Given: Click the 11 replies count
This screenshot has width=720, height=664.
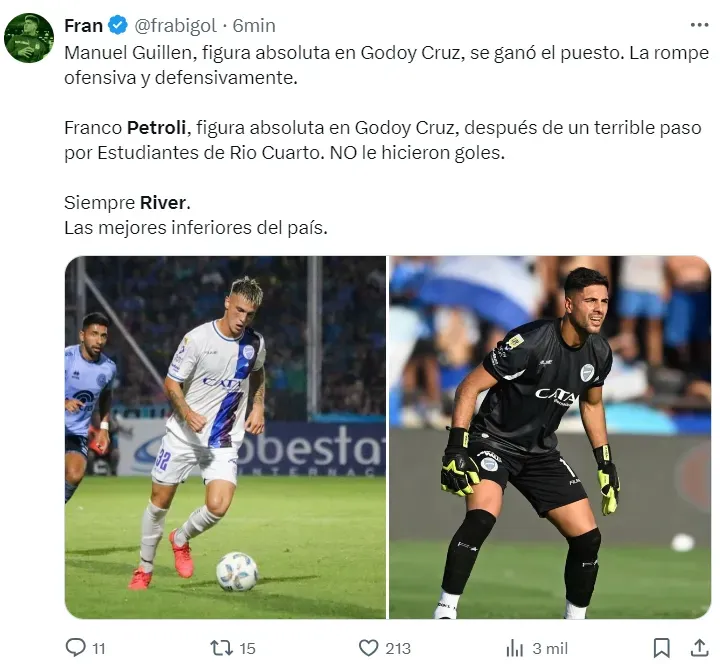Looking at the screenshot, I should click(x=99, y=648).
